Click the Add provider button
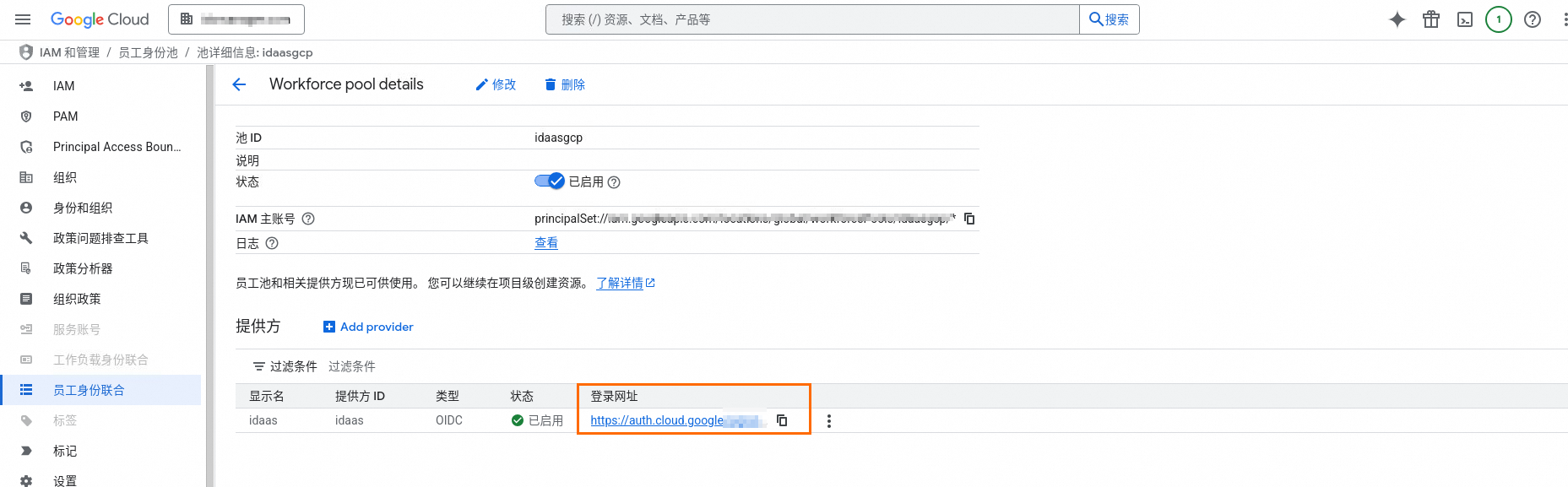This screenshot has height=487, width=1568. tap(368, 327)
